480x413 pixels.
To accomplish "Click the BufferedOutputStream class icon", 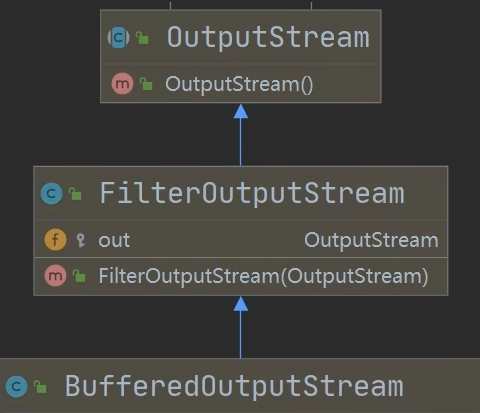I will point(16,386).
